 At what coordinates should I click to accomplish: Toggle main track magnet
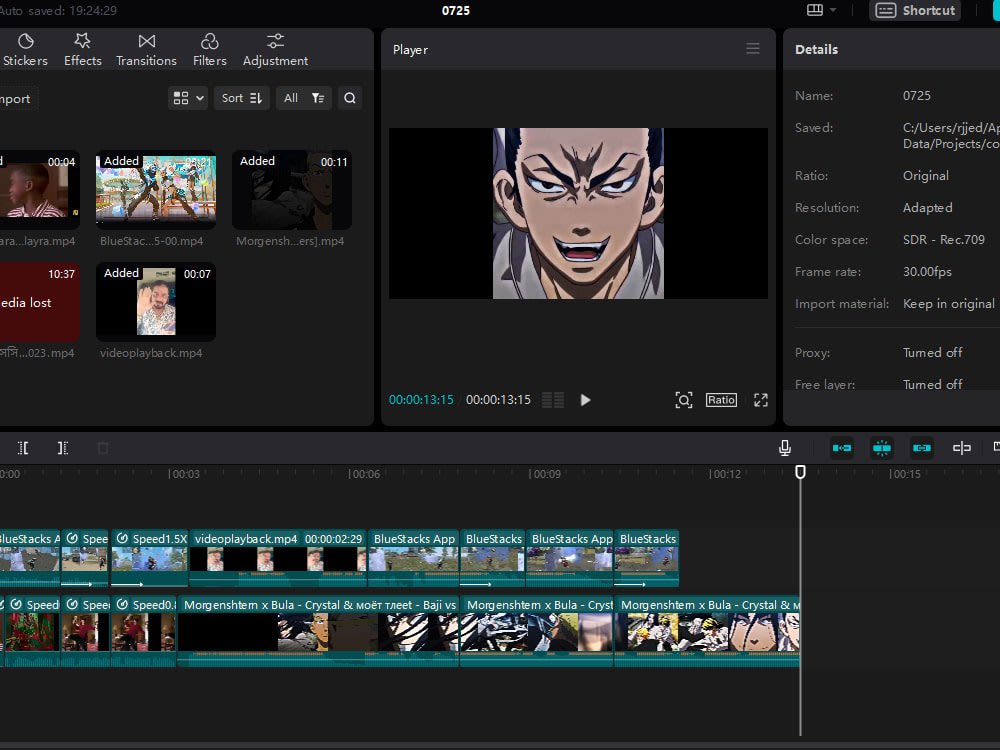842,448
